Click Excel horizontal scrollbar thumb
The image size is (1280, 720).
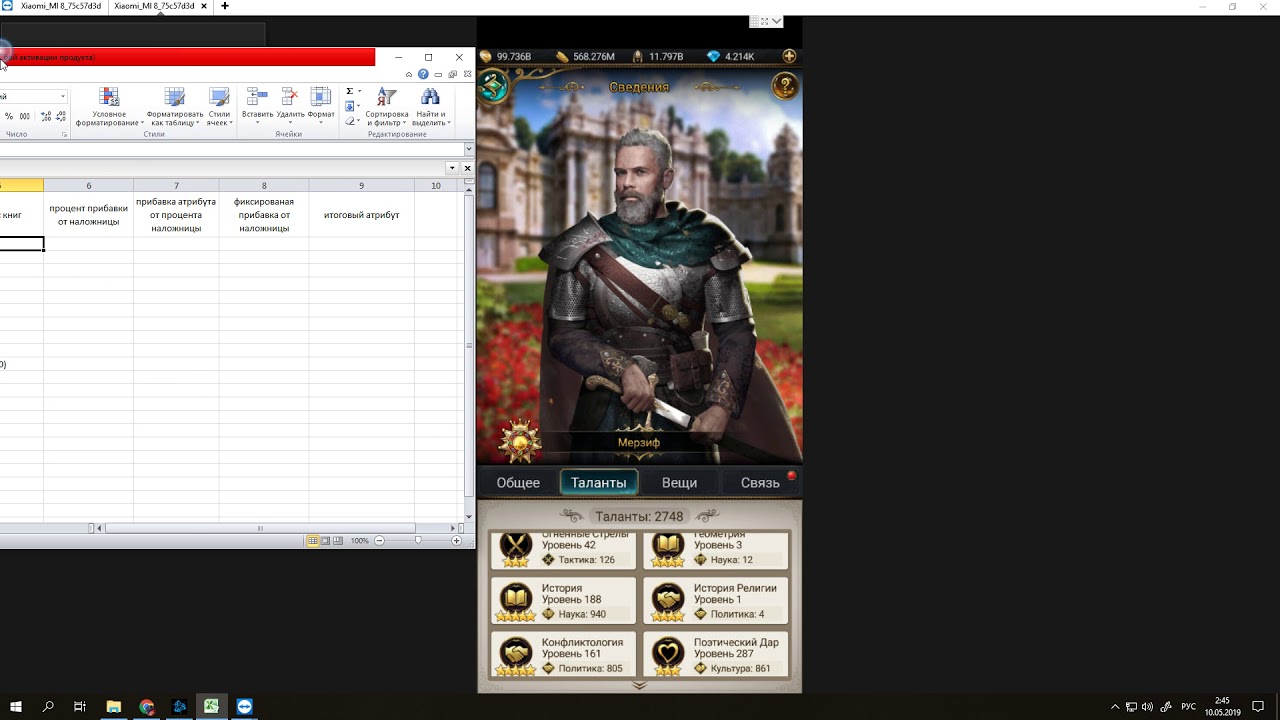point(260,528)
